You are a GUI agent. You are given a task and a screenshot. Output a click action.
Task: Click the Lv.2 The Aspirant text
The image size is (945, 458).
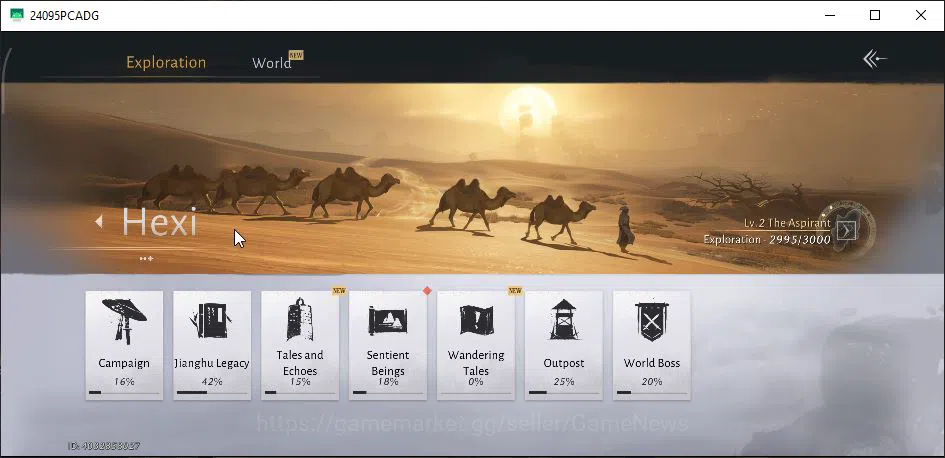click(x=787, y=223)
